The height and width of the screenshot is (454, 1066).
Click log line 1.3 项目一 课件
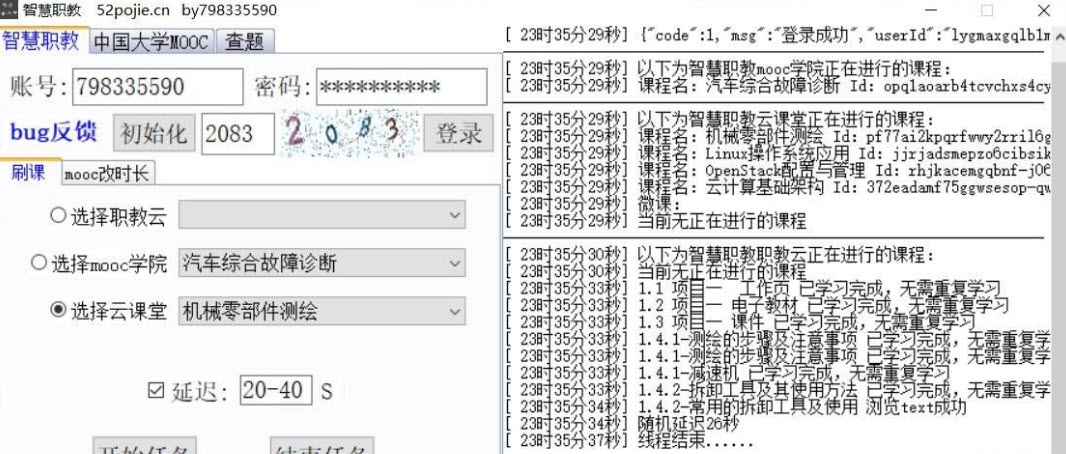[740, 322]
